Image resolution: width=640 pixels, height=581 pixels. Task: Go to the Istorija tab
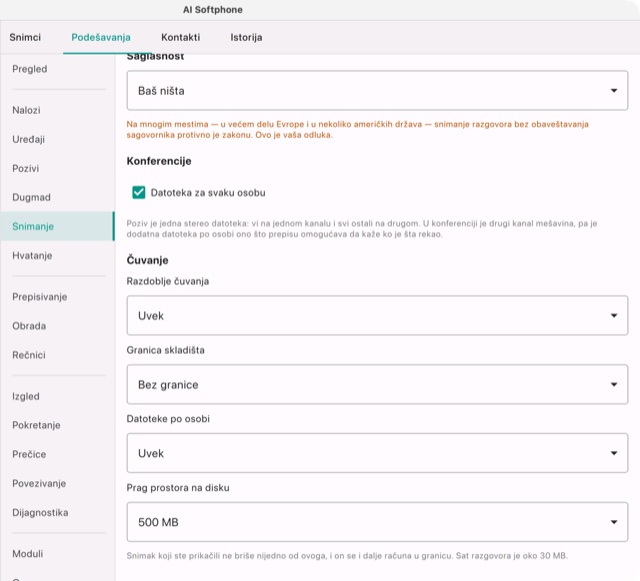pos(246,37)
